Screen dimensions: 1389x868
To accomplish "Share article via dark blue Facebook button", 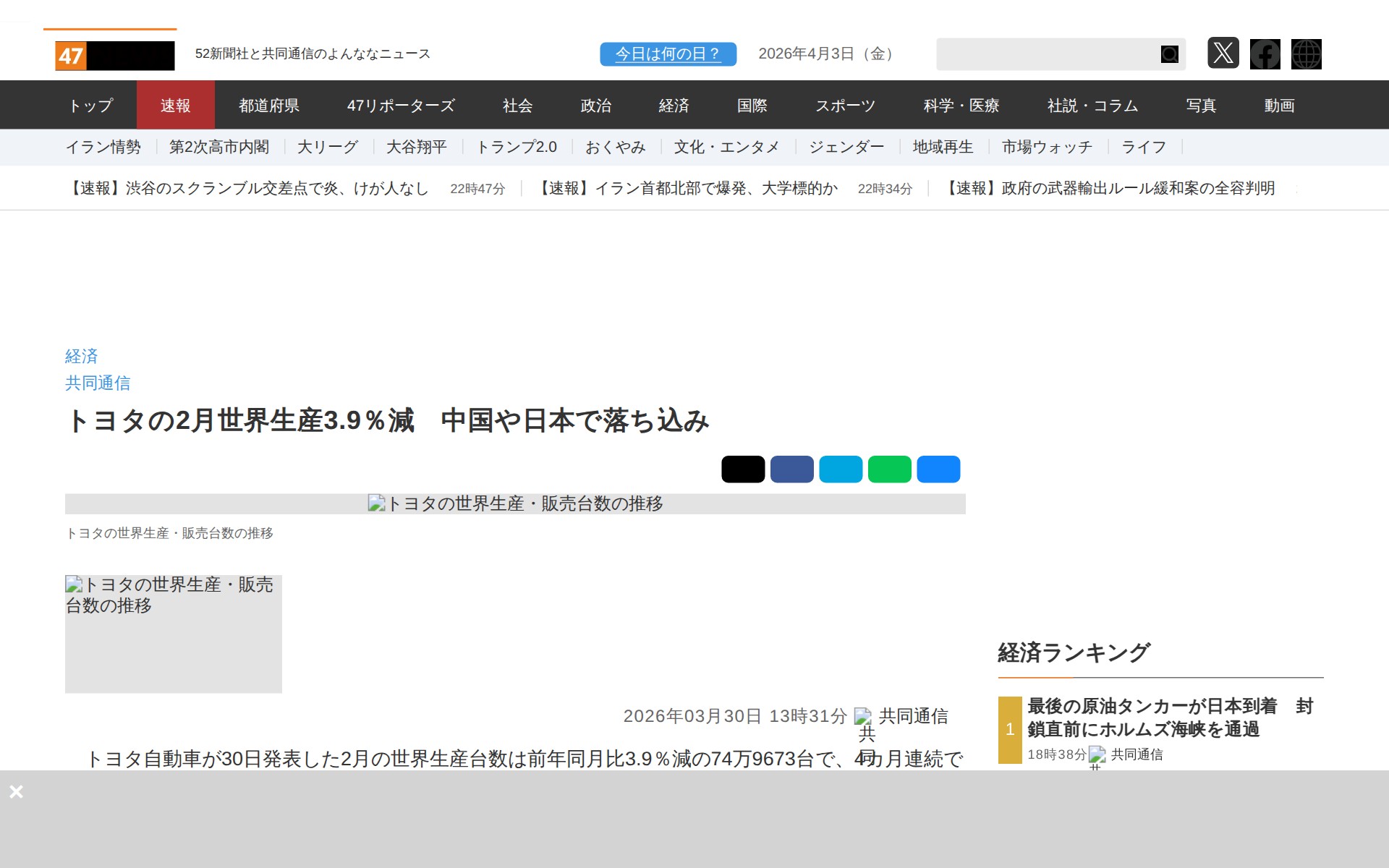I will coord(791,469).
